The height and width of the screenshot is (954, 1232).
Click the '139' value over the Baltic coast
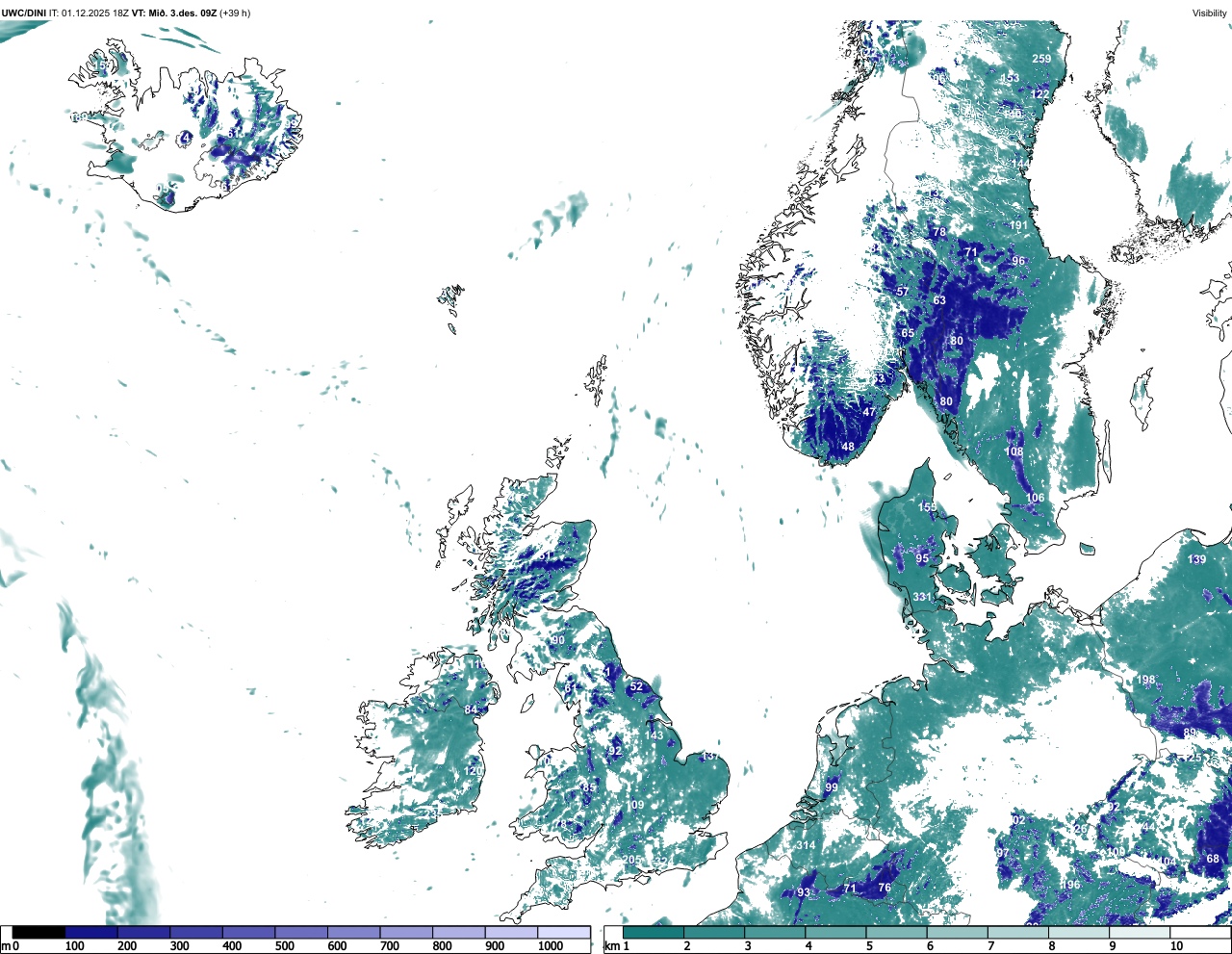coord(1196,559)
